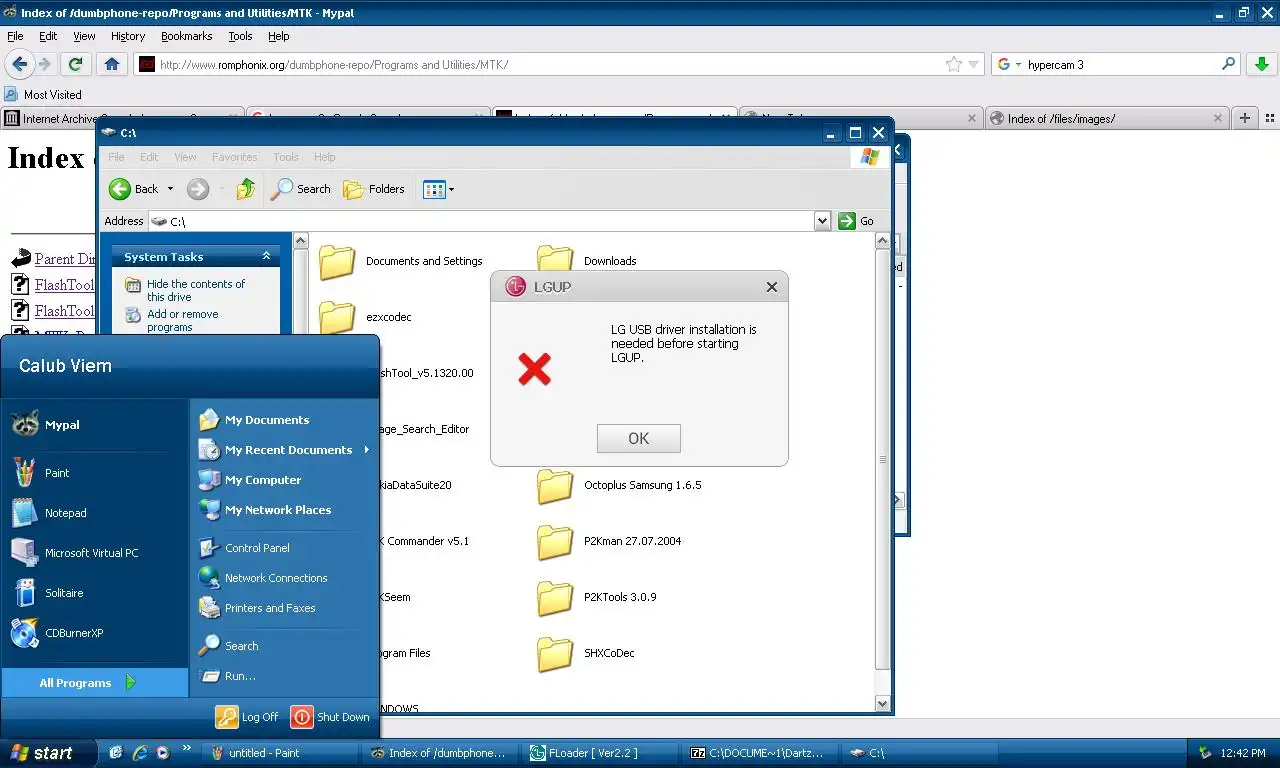Open the SHXCoDec folder
Screen dimensions: 1280x768
click(x=586, y=653)
